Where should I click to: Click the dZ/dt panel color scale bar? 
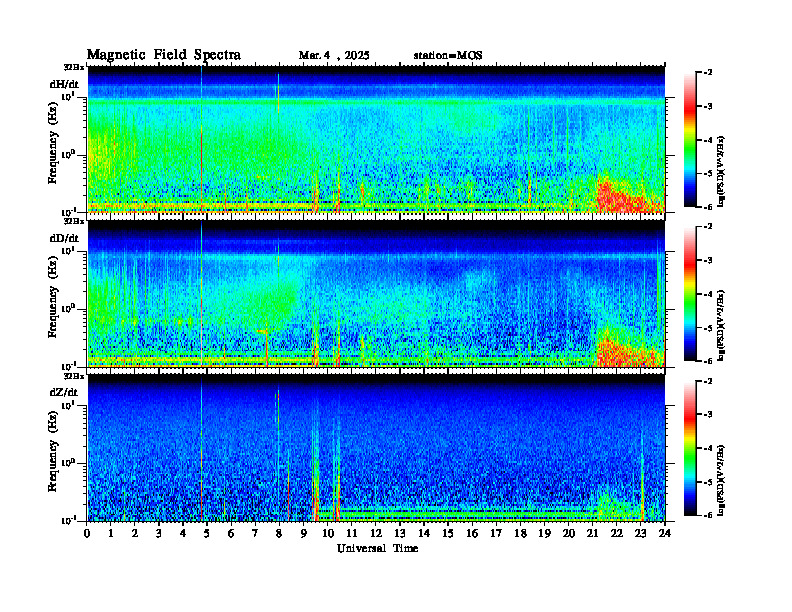pos(690,448)
